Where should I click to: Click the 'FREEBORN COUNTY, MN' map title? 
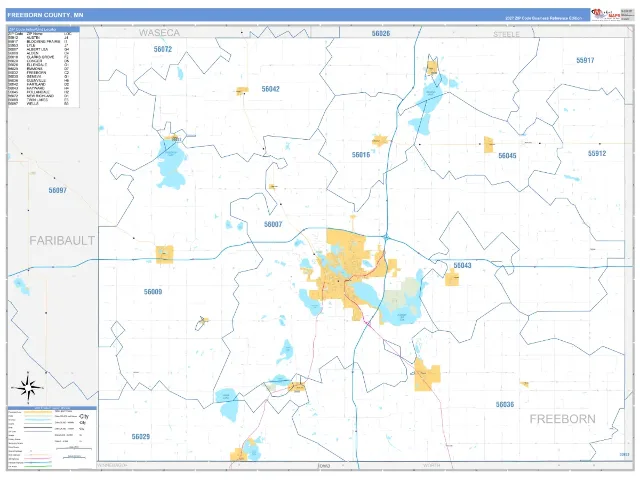pos(45,15)
